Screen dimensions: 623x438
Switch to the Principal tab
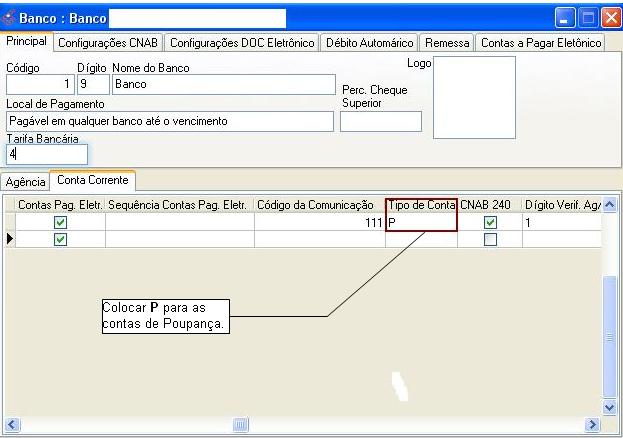coord(28,43)
